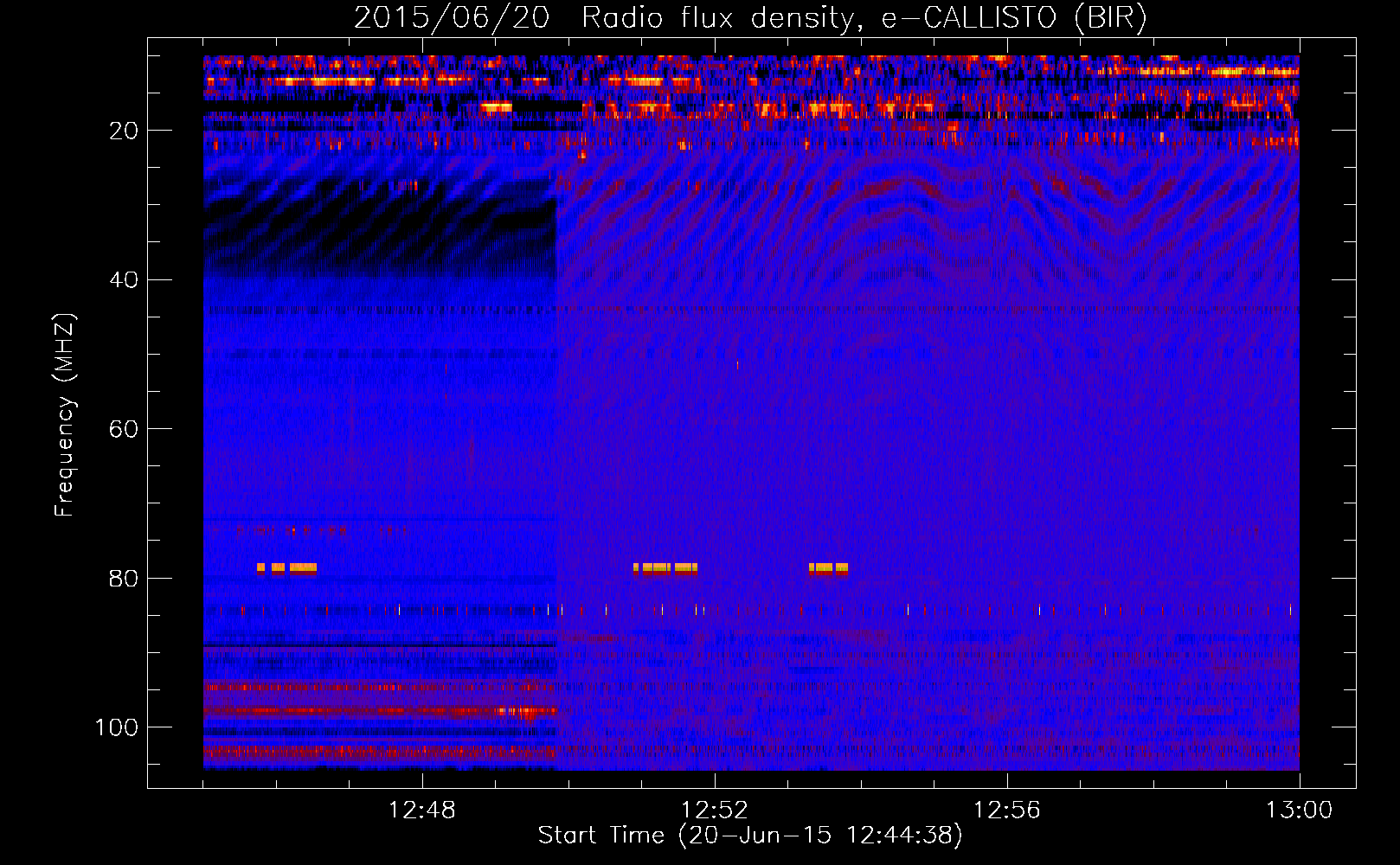
Task: Click the frequency tick label '60'
Action: (124, 429)
